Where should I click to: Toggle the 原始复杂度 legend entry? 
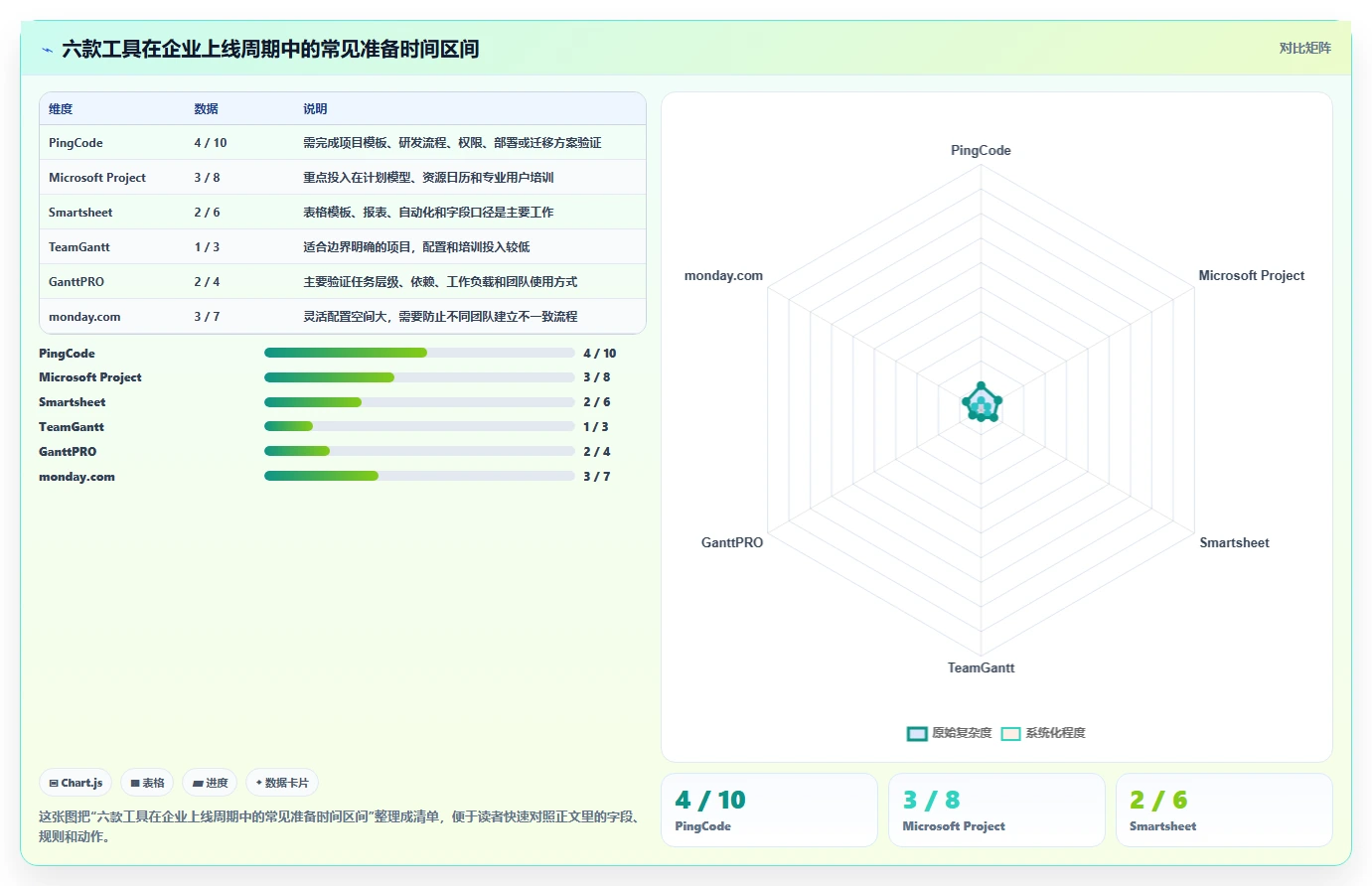[949, 733]
